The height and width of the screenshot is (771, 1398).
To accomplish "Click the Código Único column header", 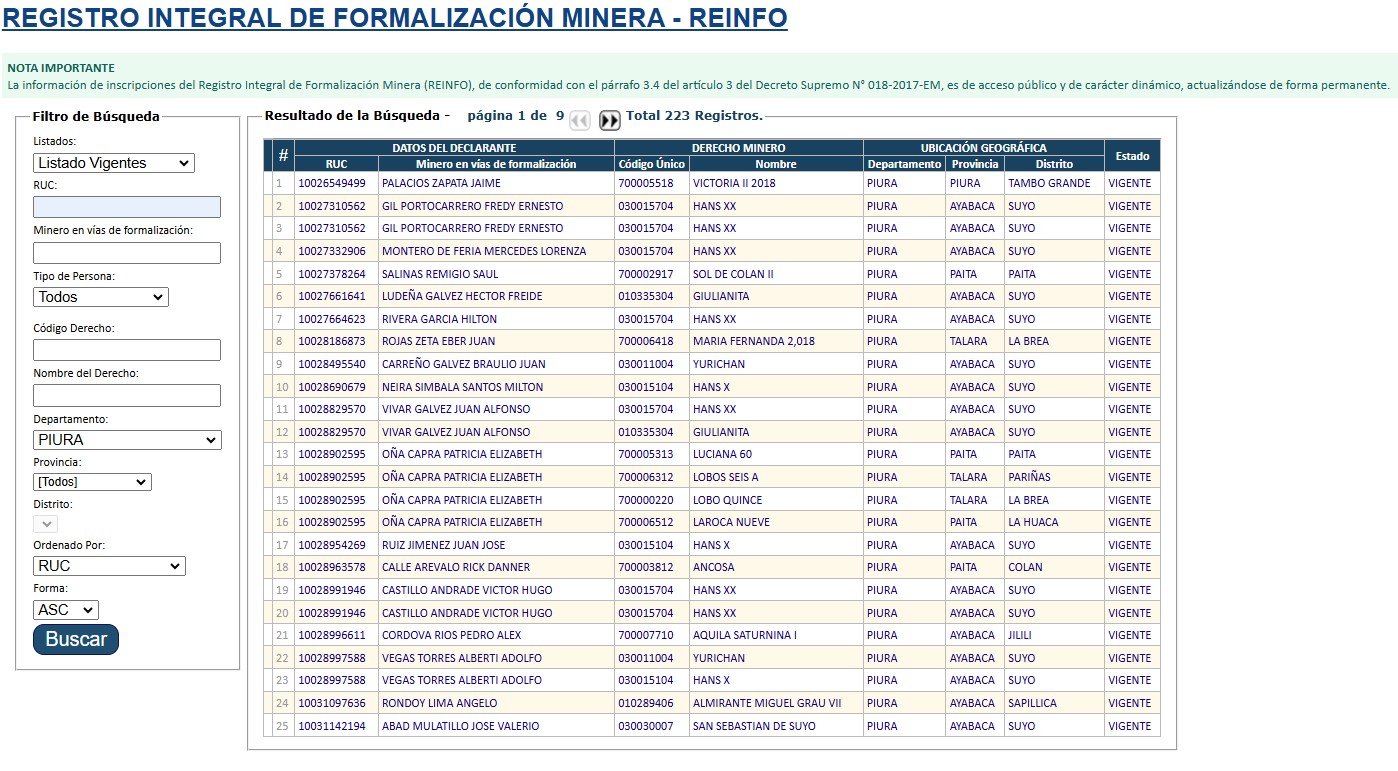I will [652, 164].
